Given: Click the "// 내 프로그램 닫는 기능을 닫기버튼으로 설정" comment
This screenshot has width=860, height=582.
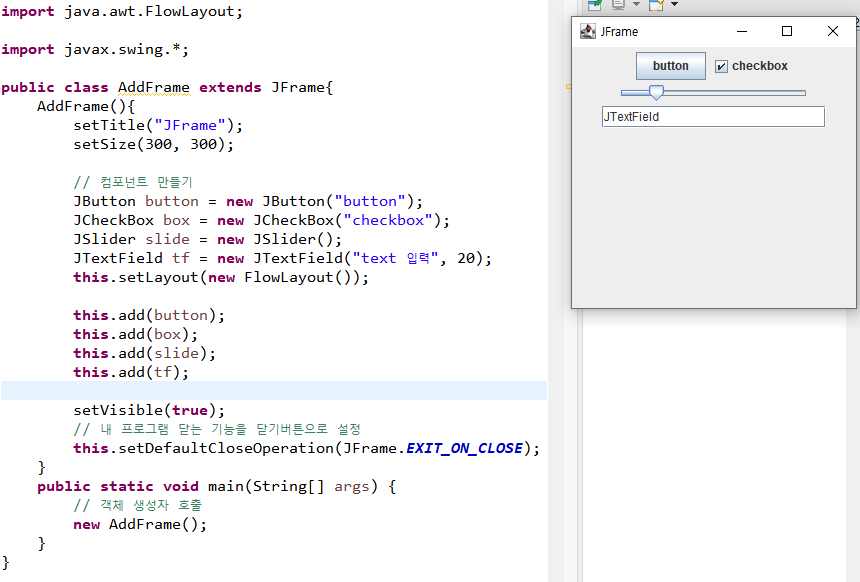Looking at the screenshot, I should pos(217,430).
